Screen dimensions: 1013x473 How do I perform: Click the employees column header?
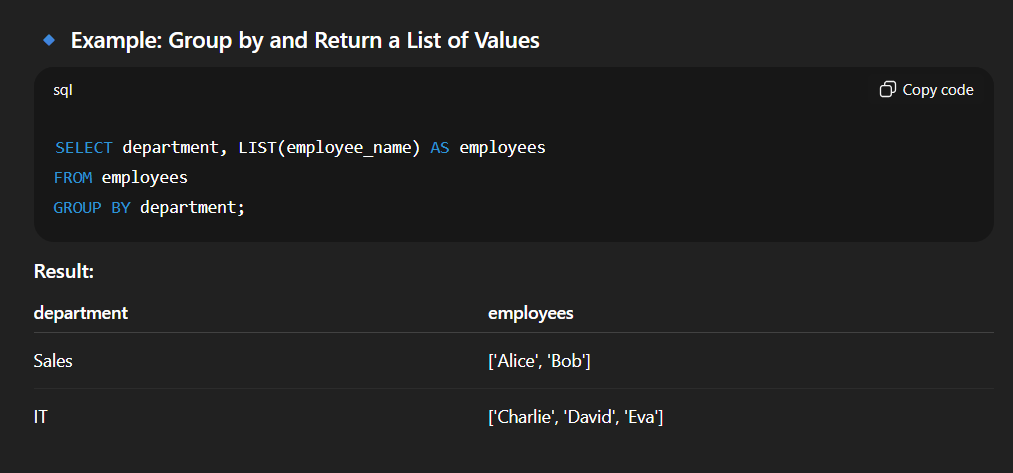pyautogui.click(x=530, y=313)
